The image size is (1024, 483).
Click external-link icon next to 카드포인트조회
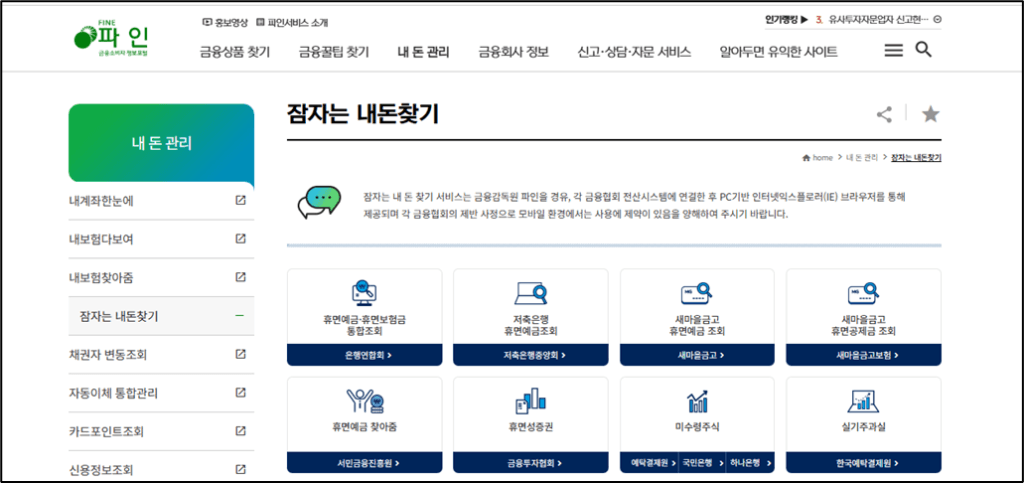pos(240,431)
